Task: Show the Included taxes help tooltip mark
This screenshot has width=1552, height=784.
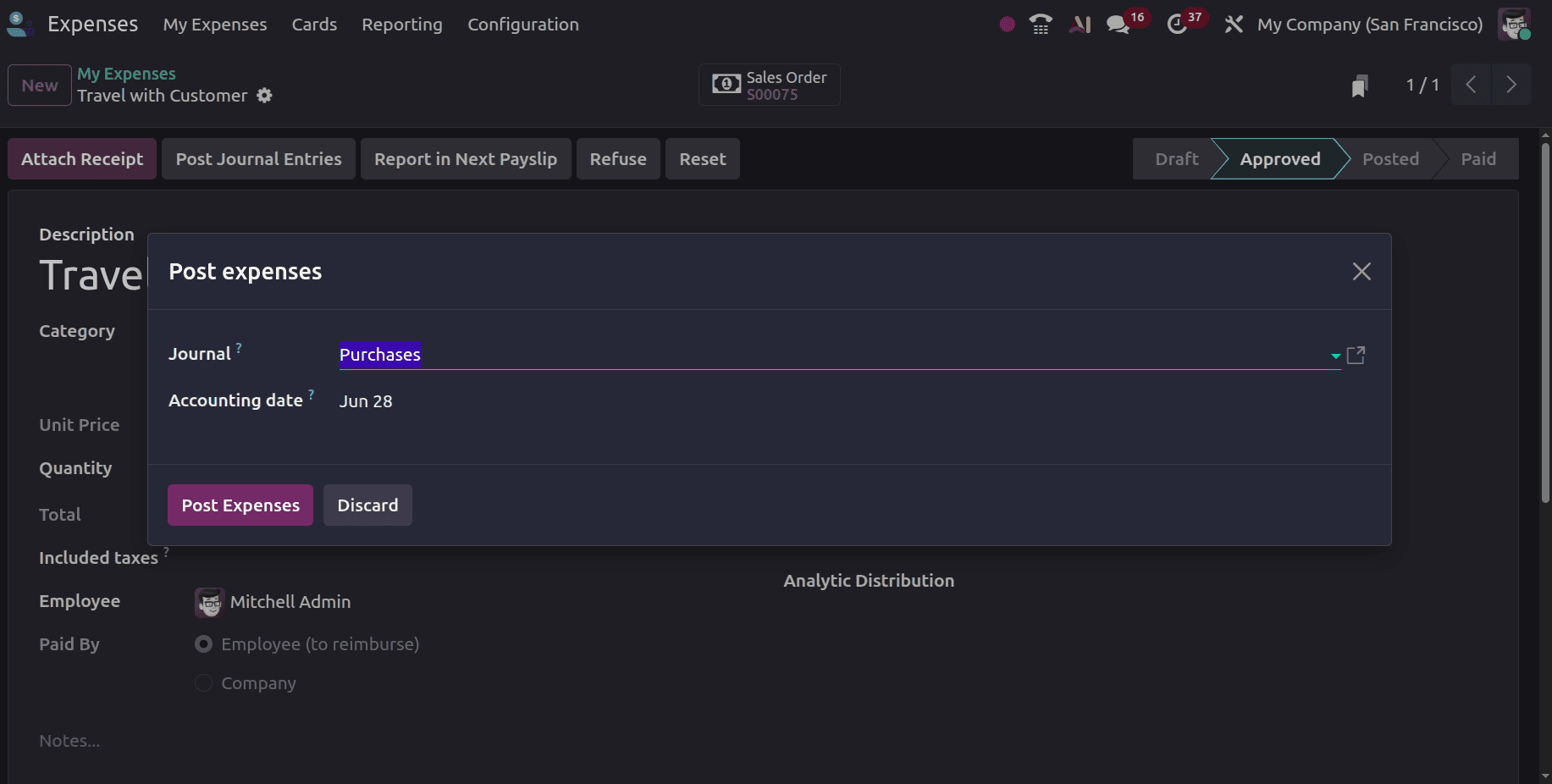Action: click(x=166, y=551)
